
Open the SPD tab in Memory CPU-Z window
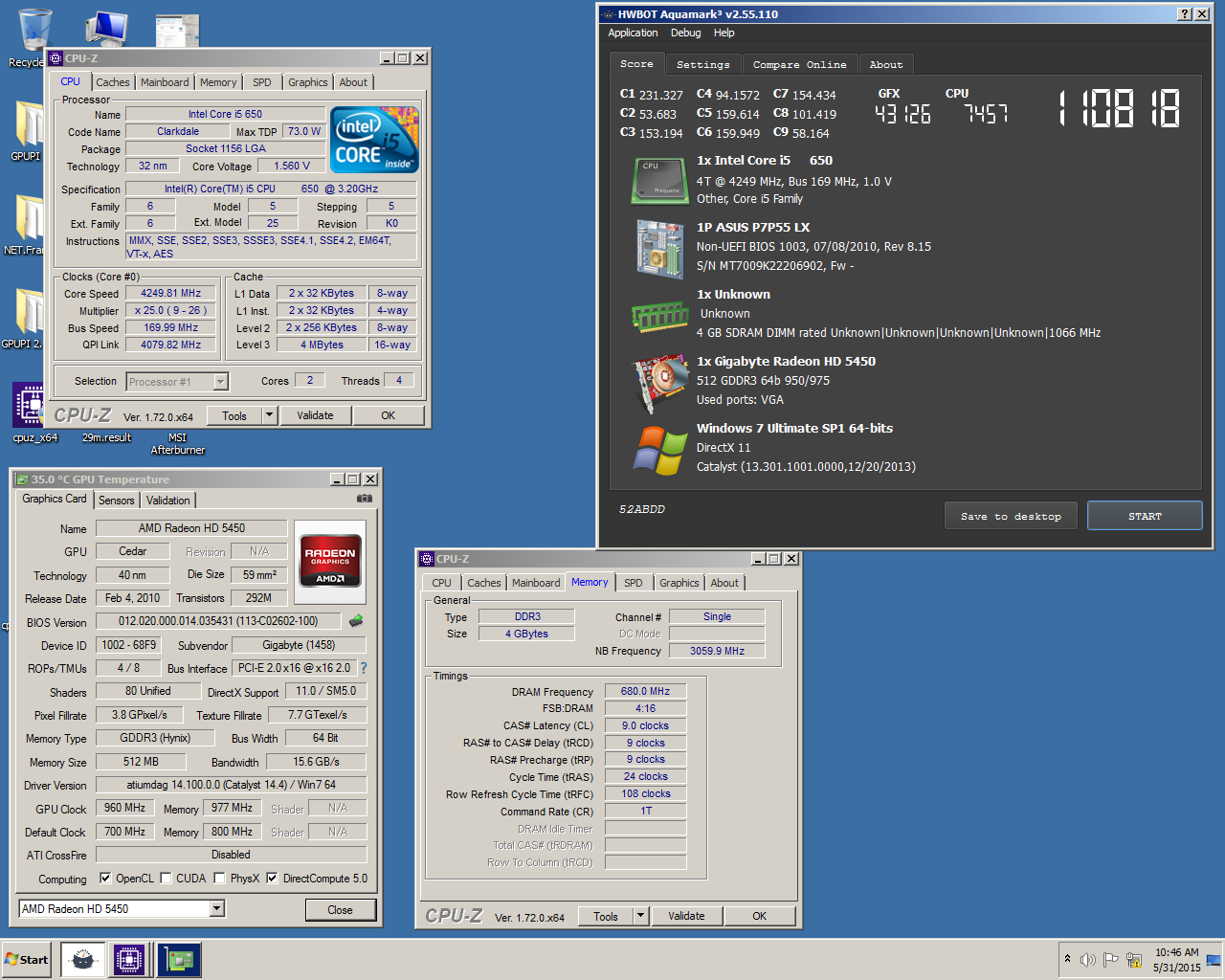634,583
